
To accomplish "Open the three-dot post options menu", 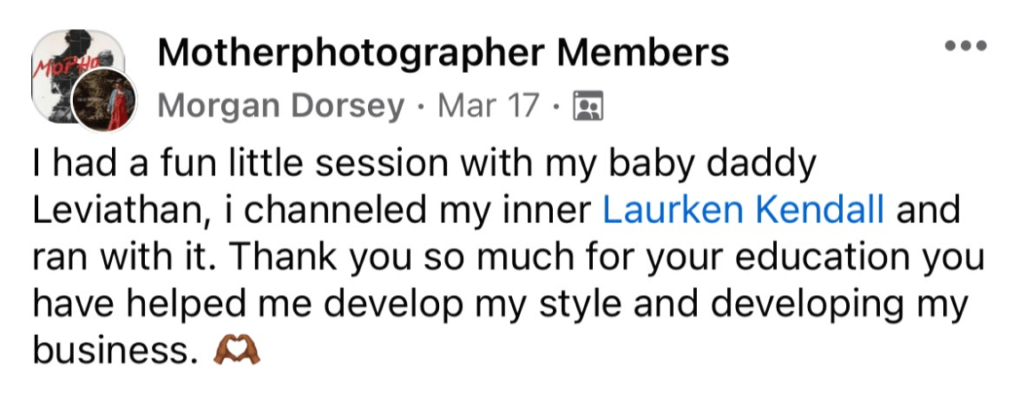I will (965, 47).
